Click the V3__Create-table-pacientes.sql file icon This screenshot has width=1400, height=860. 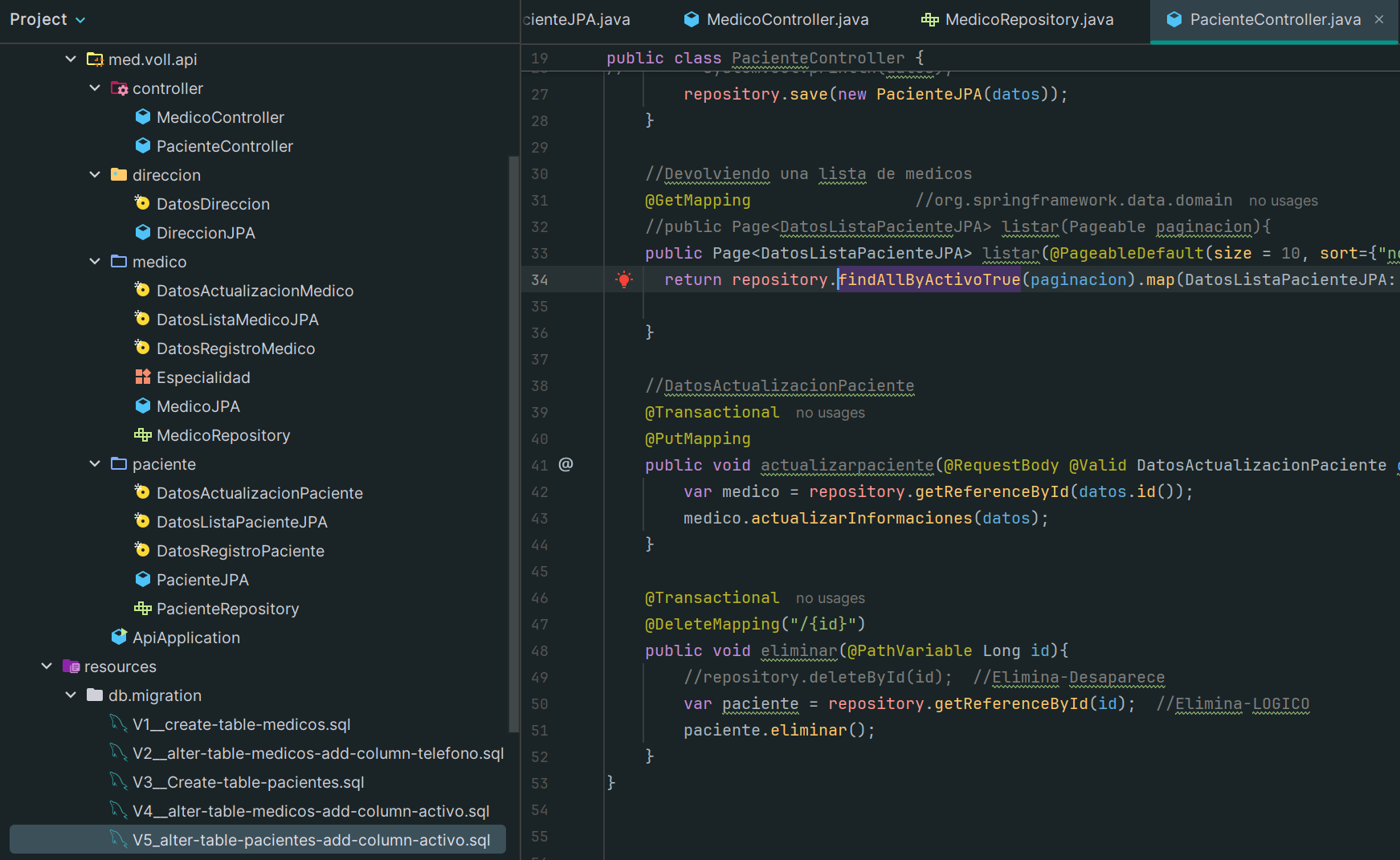point(119,782)
